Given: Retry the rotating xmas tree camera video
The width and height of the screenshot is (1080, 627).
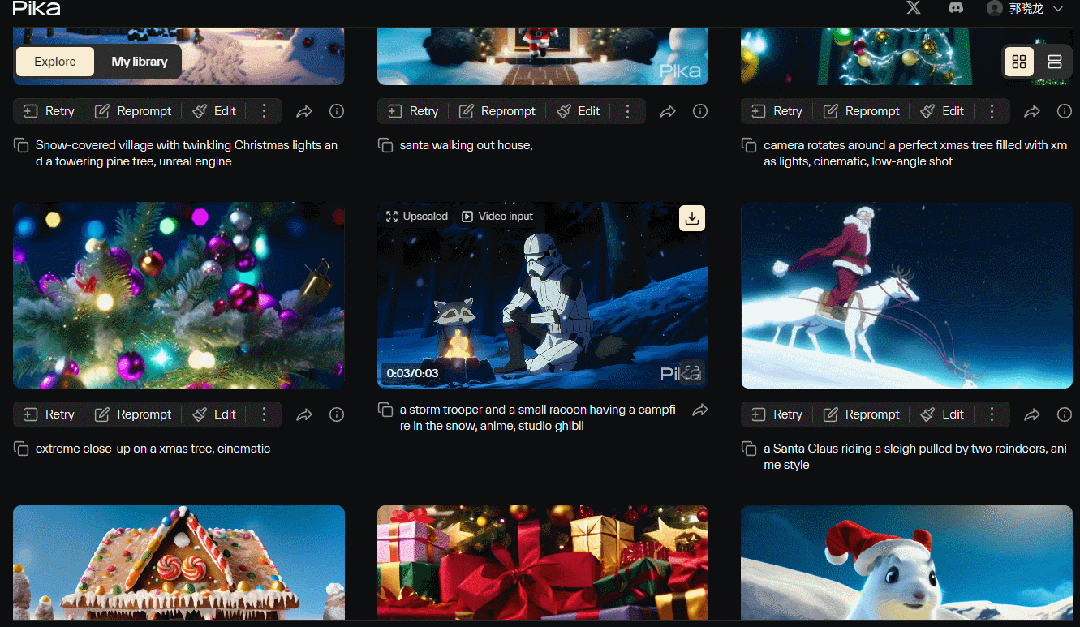Looking at the screenshot, I should coord(777,111).
